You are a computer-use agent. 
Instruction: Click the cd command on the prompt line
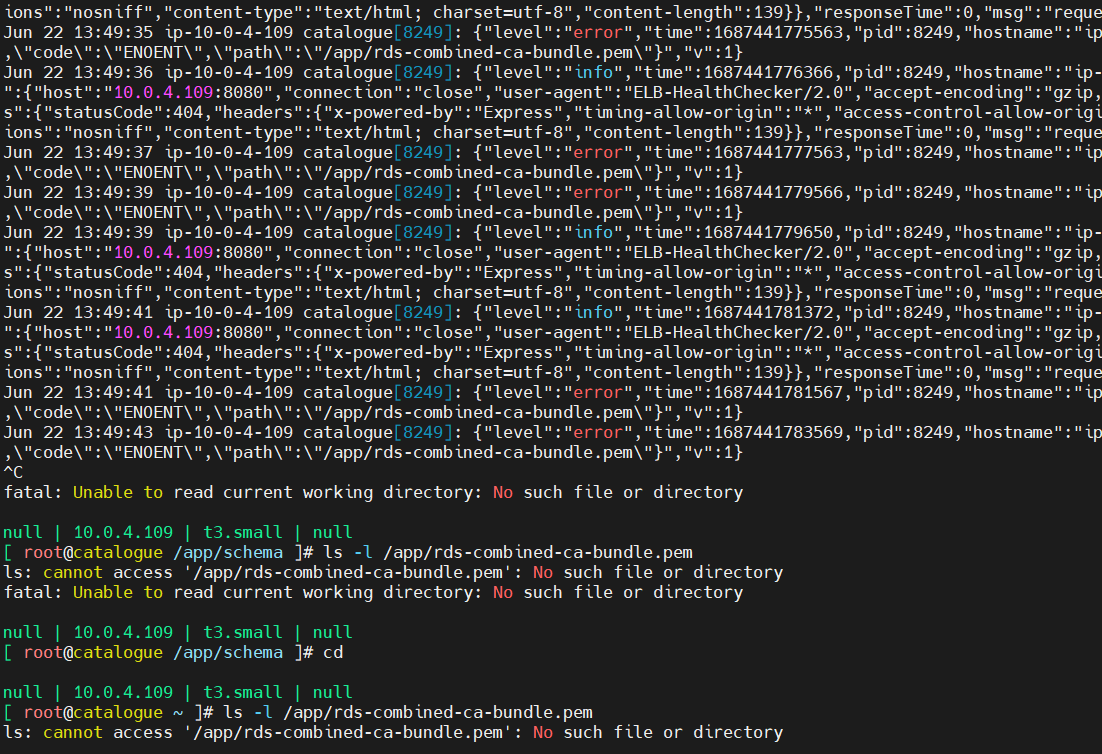tap(336, 652)
